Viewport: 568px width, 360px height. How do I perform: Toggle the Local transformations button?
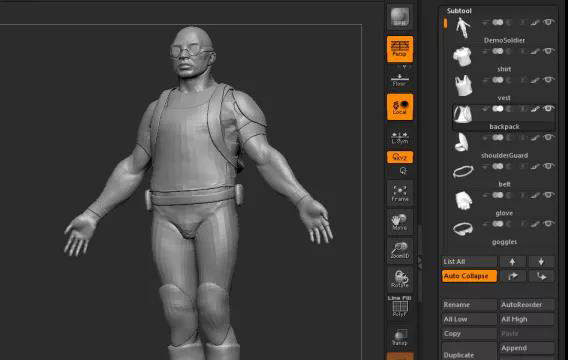[x=400, y=107]
